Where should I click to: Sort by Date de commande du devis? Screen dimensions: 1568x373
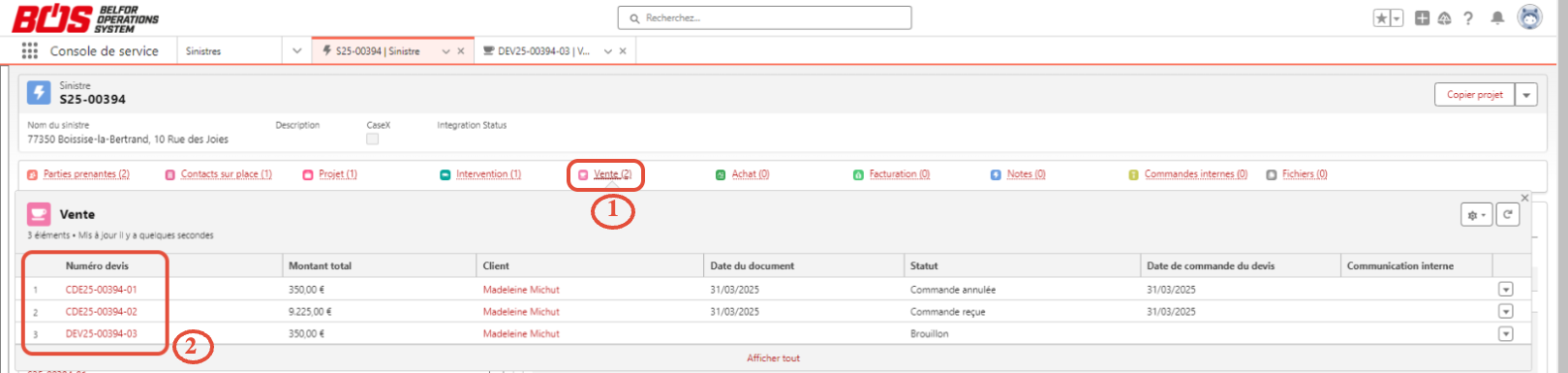1211,265
